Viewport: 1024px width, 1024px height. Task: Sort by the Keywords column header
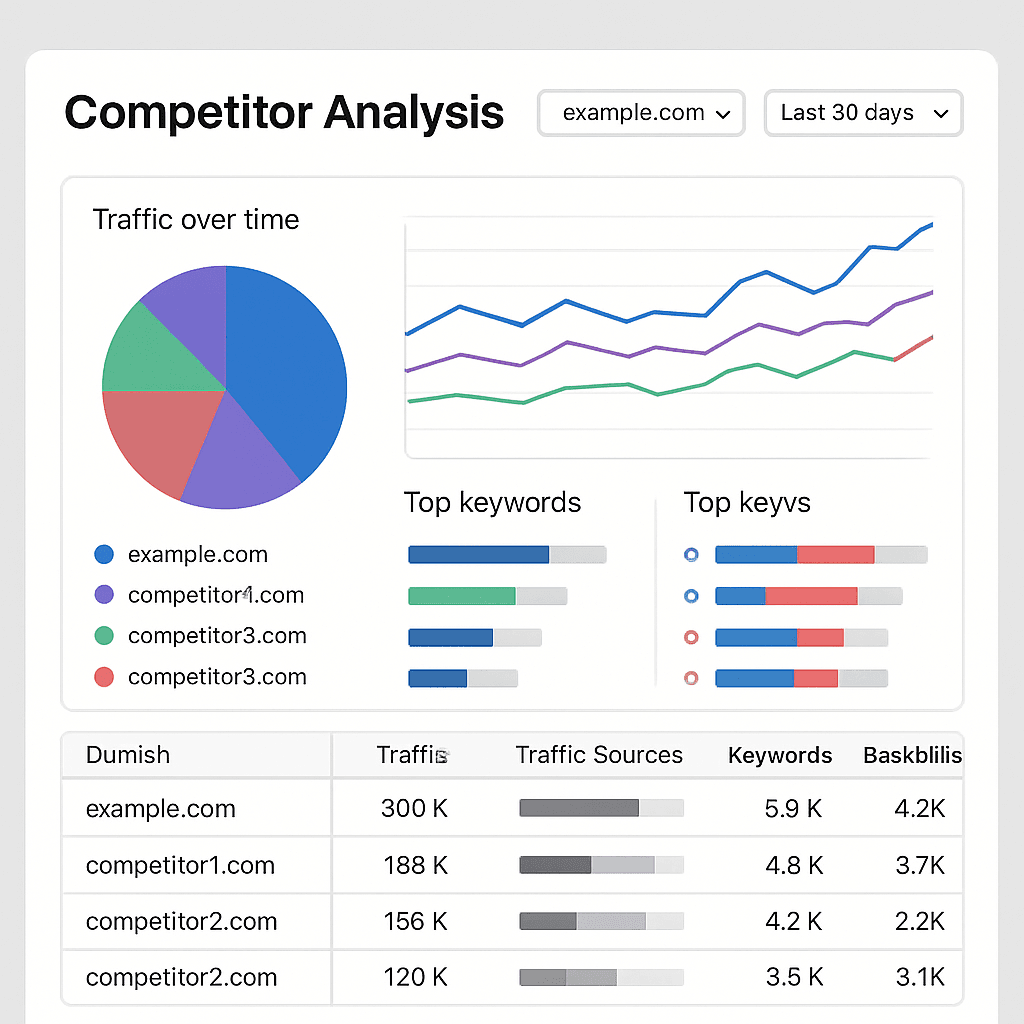pyautogui.click(x=780, y=755)
